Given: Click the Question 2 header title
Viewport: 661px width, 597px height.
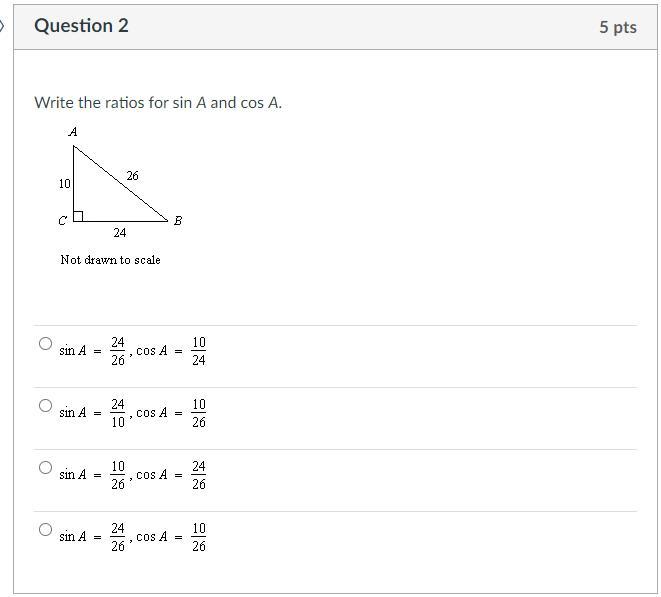Looking at the screenshot, I should click(81, 26).
